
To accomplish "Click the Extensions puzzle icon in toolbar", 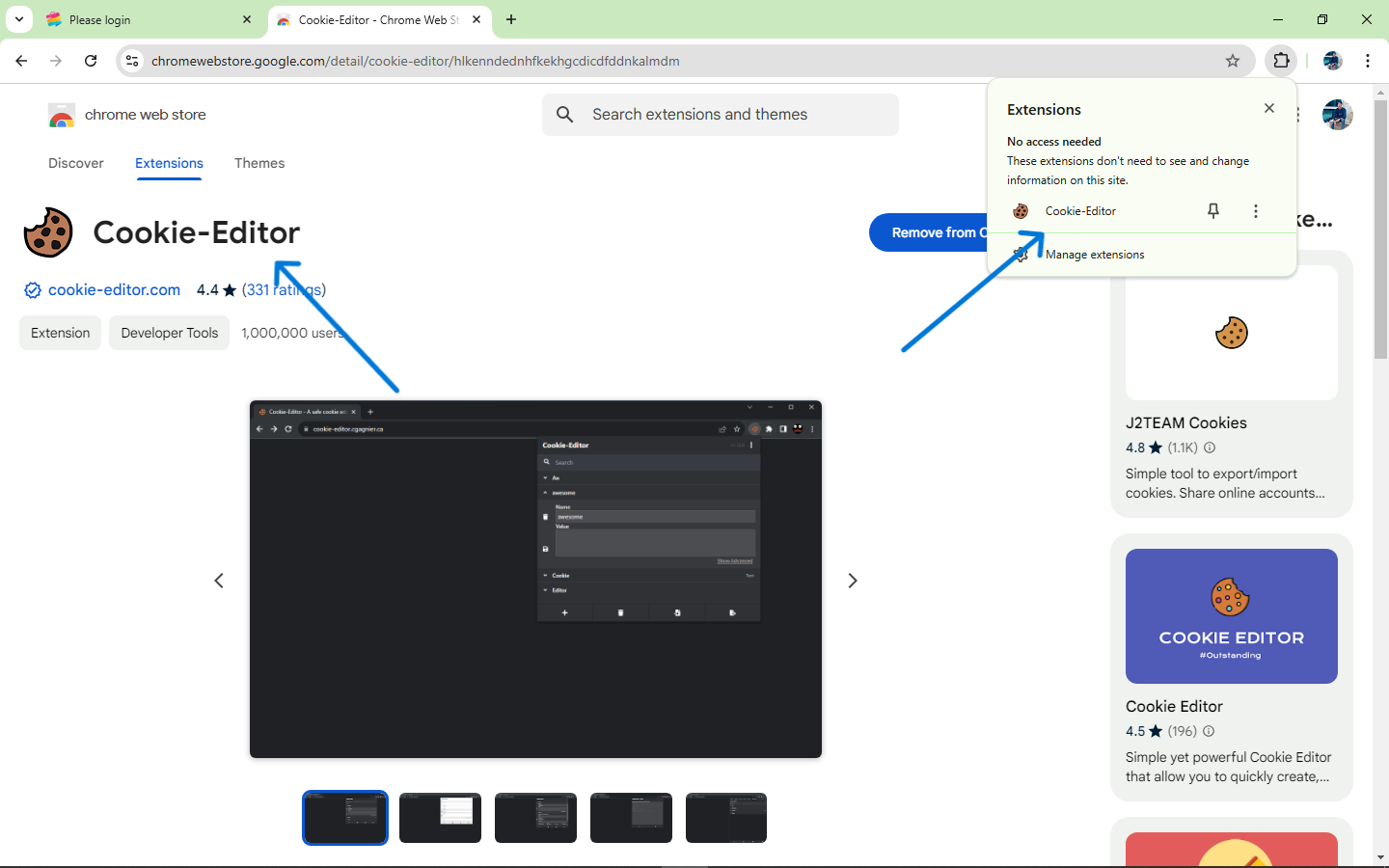I will coord(1281,61).
